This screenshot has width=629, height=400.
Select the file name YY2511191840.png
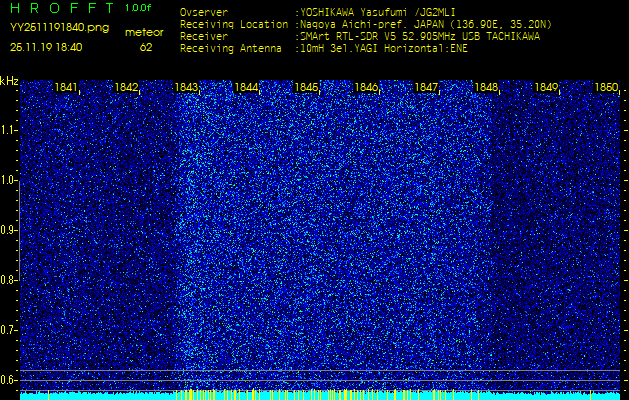[x=59, y=28]
